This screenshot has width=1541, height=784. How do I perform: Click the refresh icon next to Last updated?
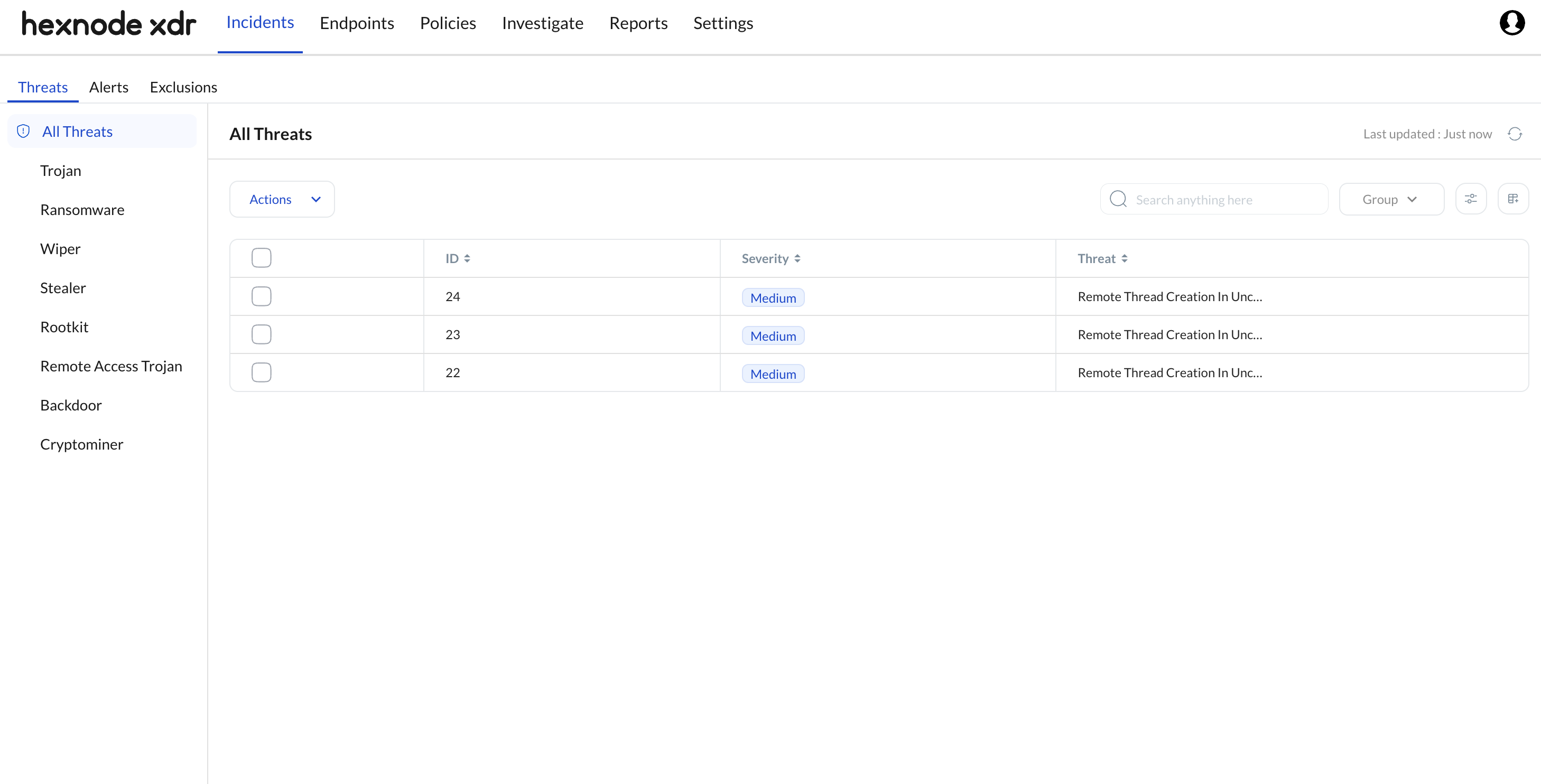(x=1515, y=134)
